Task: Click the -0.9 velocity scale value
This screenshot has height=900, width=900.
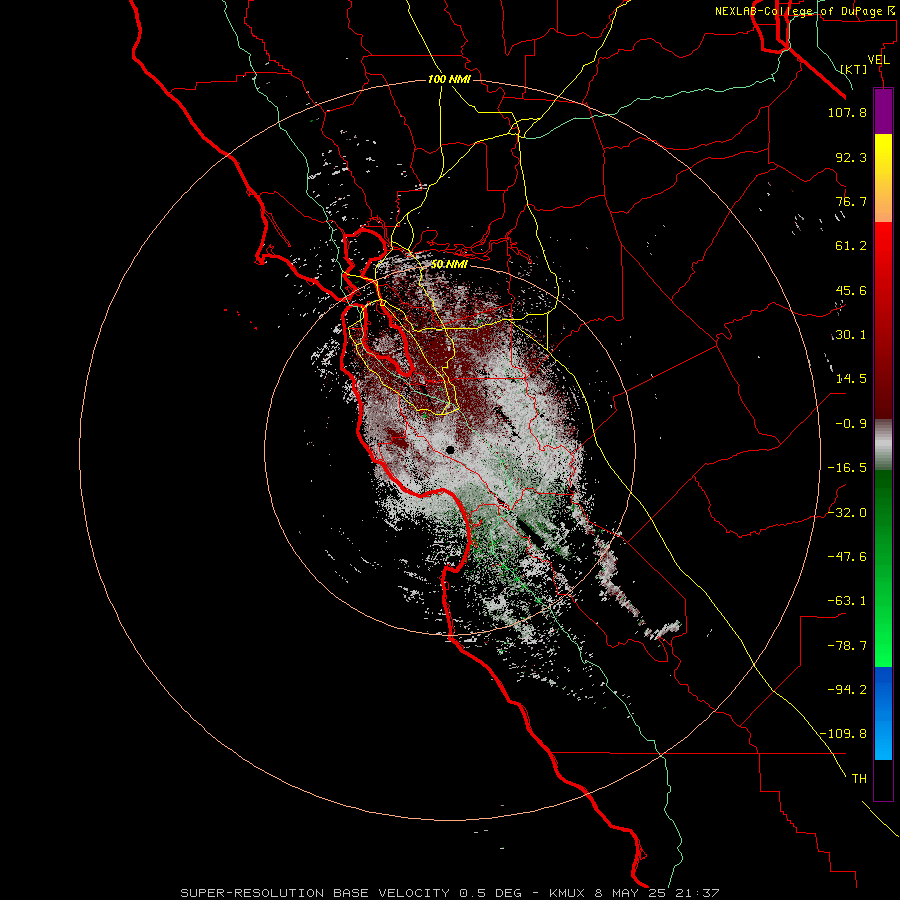Action: (851, 424)
